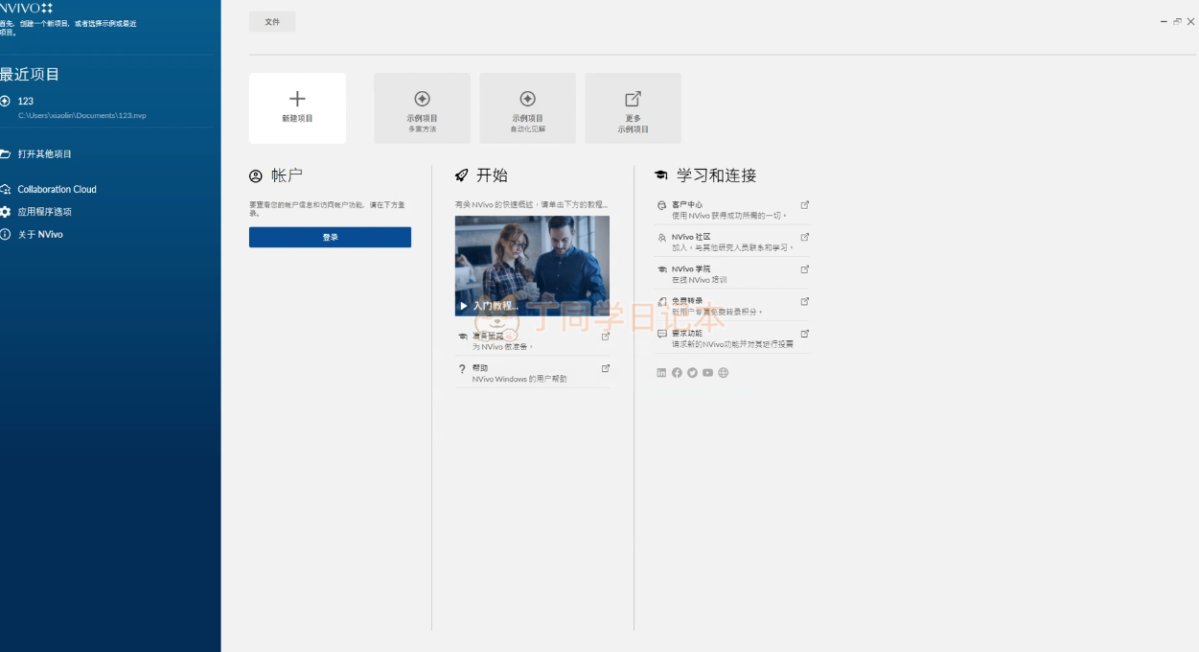
Task: Click the LinkedIn social icon
Action: pyautogui.click(x=661, y=373)
